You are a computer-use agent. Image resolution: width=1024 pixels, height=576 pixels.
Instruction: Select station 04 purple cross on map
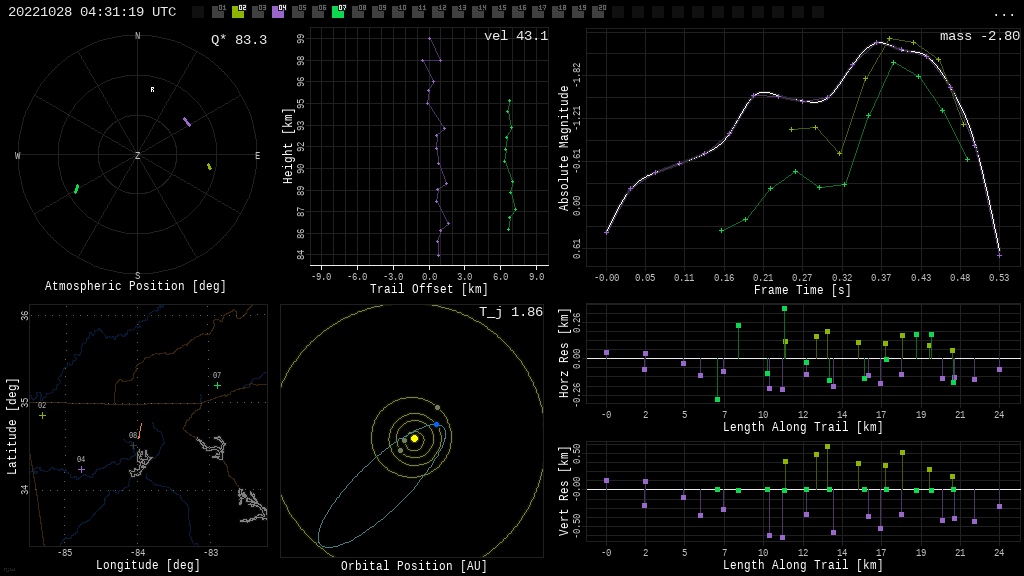click(x=81, y=469)
